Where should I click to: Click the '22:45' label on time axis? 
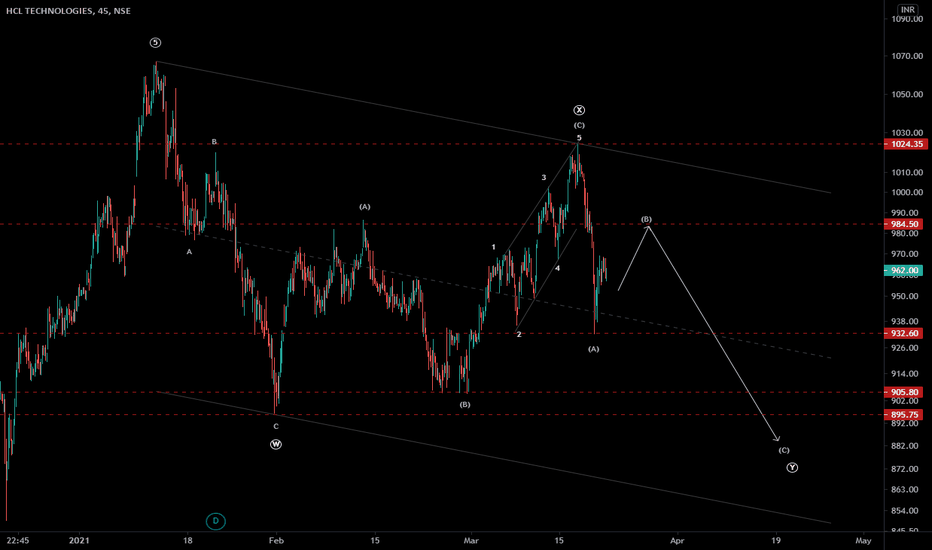click(x=18, y=540)
